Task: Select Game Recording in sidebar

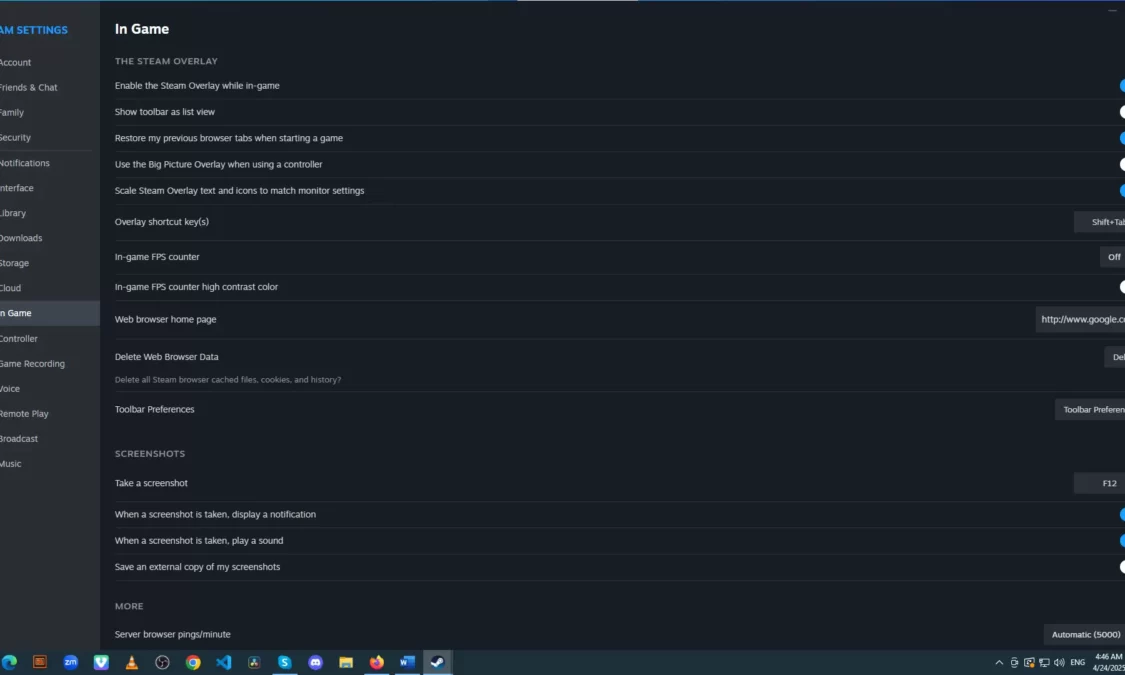Action: 32,364
